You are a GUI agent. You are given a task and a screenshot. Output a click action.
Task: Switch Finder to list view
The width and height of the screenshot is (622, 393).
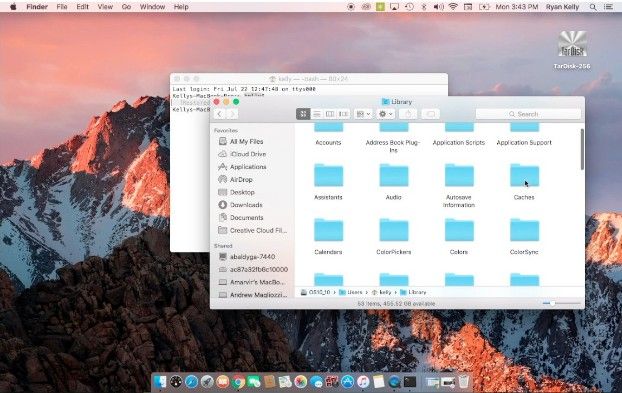pyautogui.click(x=317, y=114)
